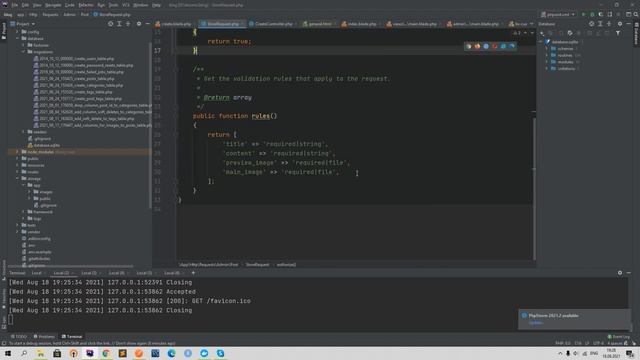This screenshot has width=640, height=360.
Task: Toggle the Database side tool window tab
Action: point(636,34)
